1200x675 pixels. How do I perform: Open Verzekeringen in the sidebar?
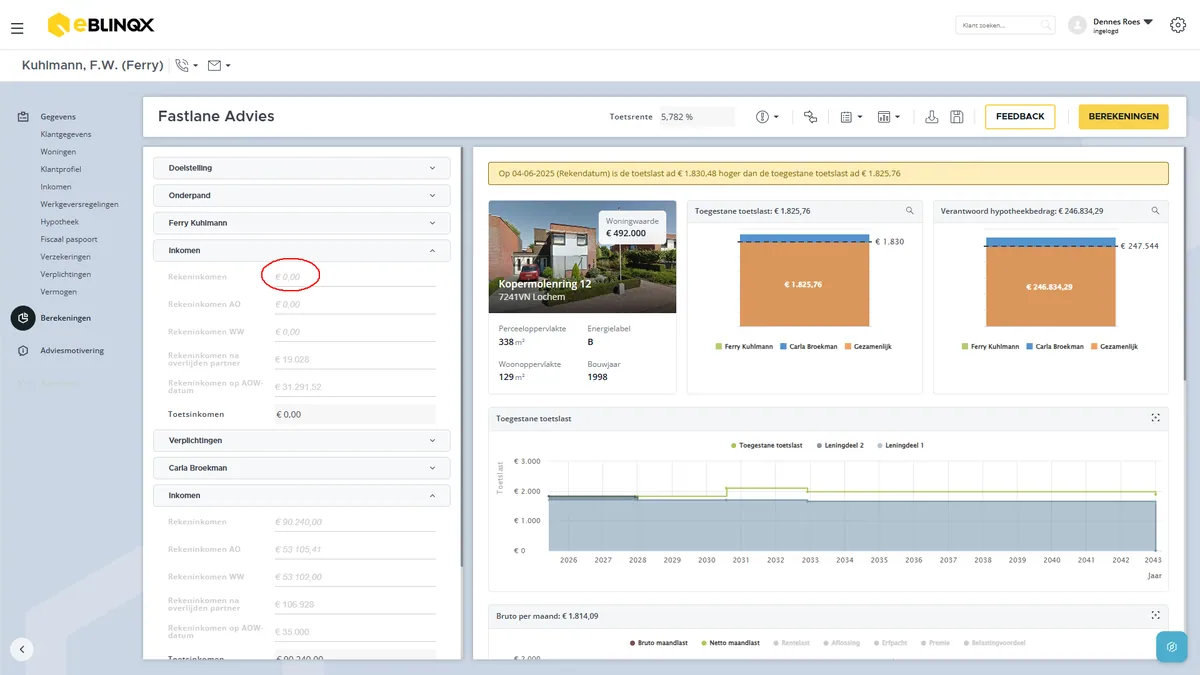click(66, 257)
